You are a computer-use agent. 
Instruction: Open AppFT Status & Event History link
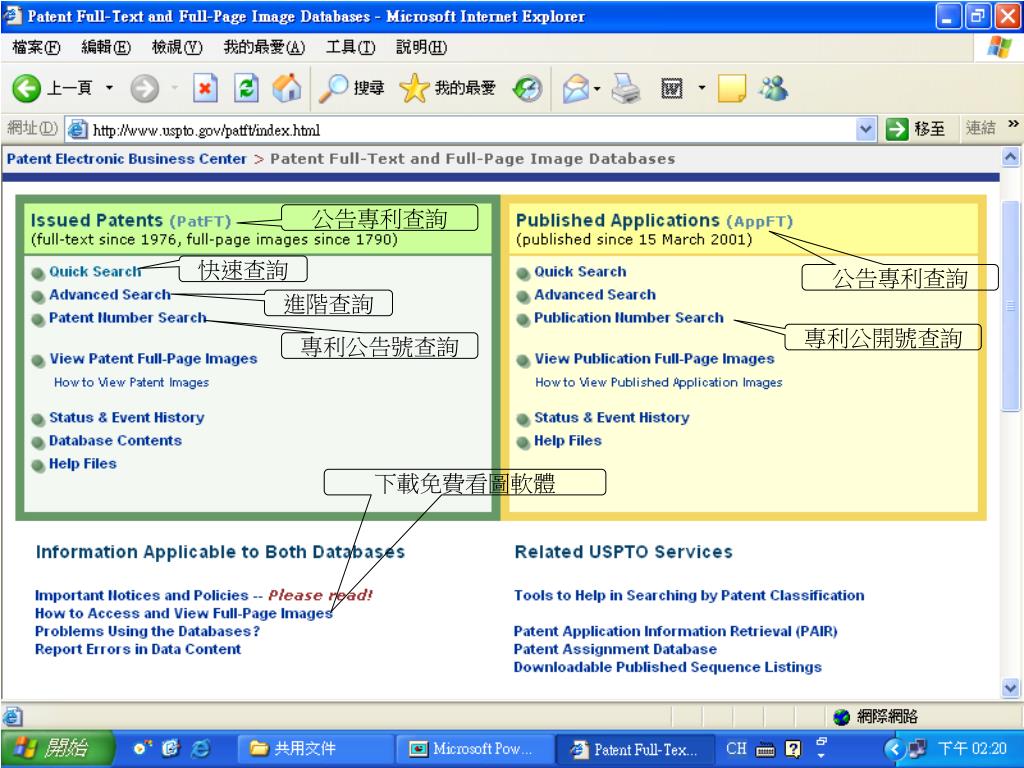click(611, 417)
